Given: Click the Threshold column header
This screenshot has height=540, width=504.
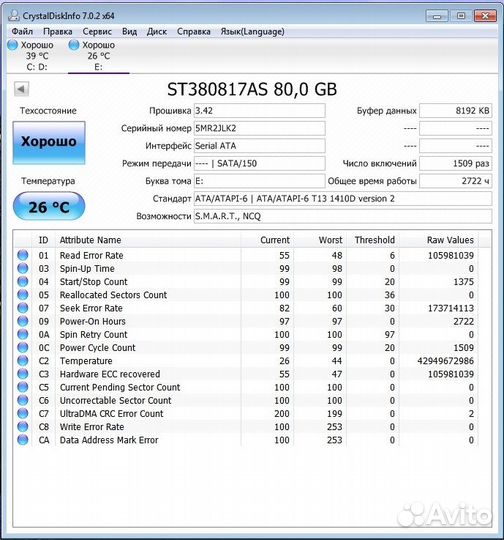Looking at the screenshot, I should click(372, 240).
